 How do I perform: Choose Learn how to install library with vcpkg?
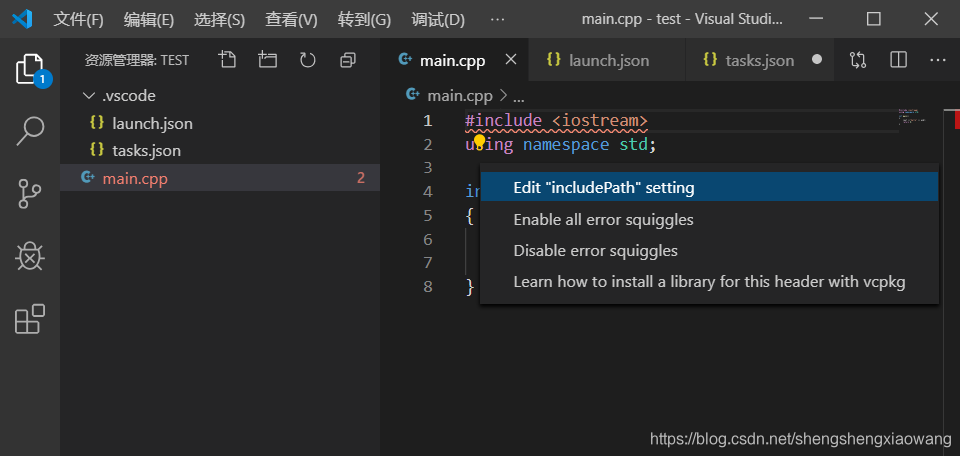pyautogui.click(x=710, y=281)
